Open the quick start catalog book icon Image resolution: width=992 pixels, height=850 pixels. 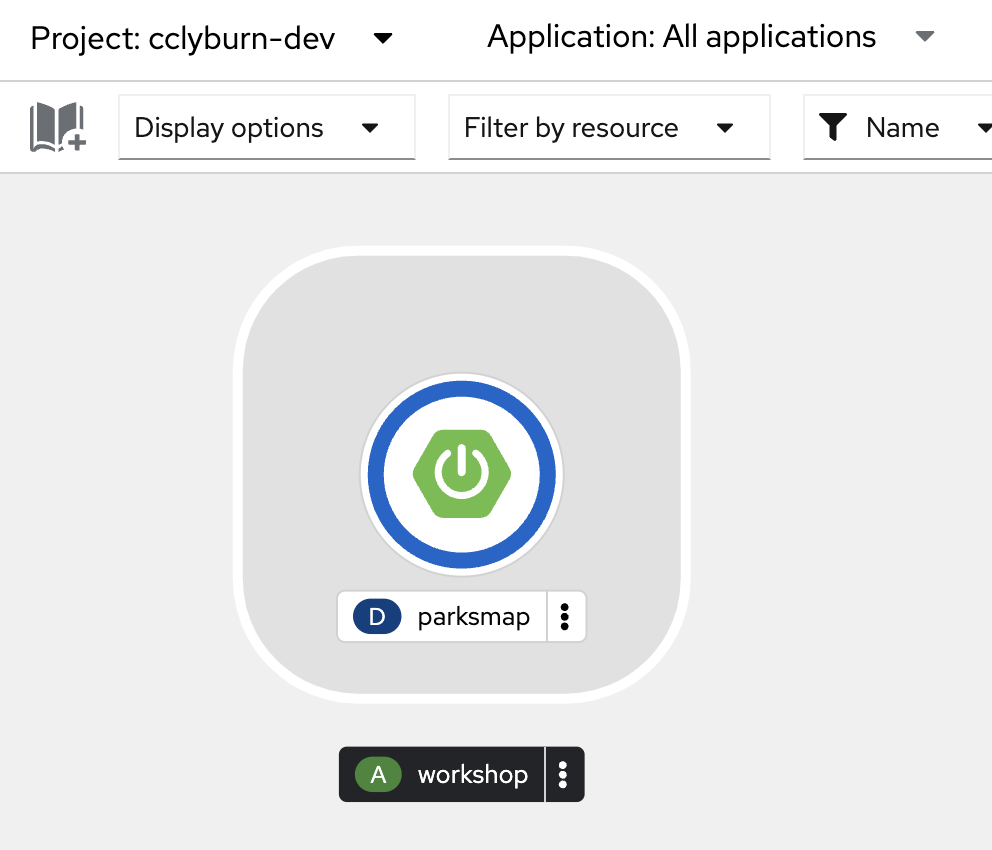[x=58, y=128]
